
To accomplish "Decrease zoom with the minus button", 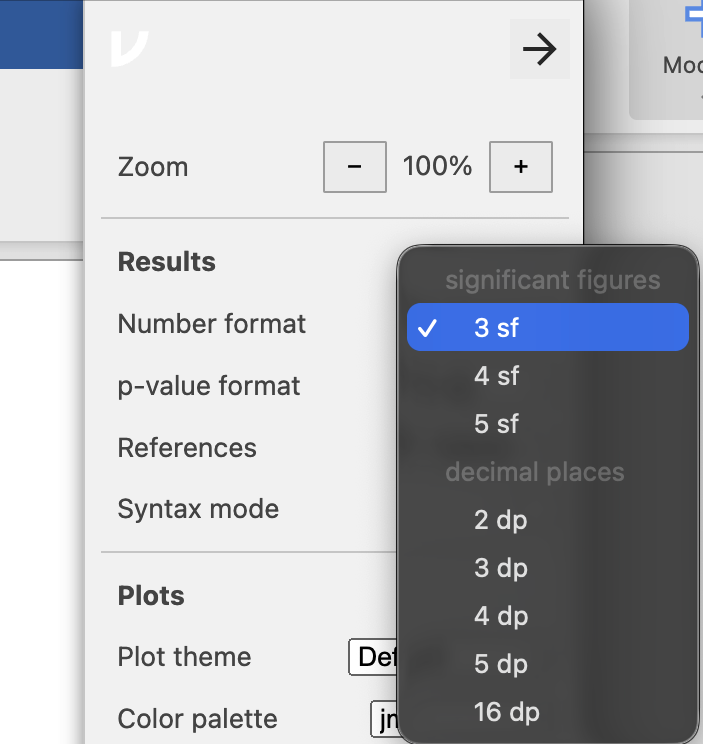I will pos(354,167).
